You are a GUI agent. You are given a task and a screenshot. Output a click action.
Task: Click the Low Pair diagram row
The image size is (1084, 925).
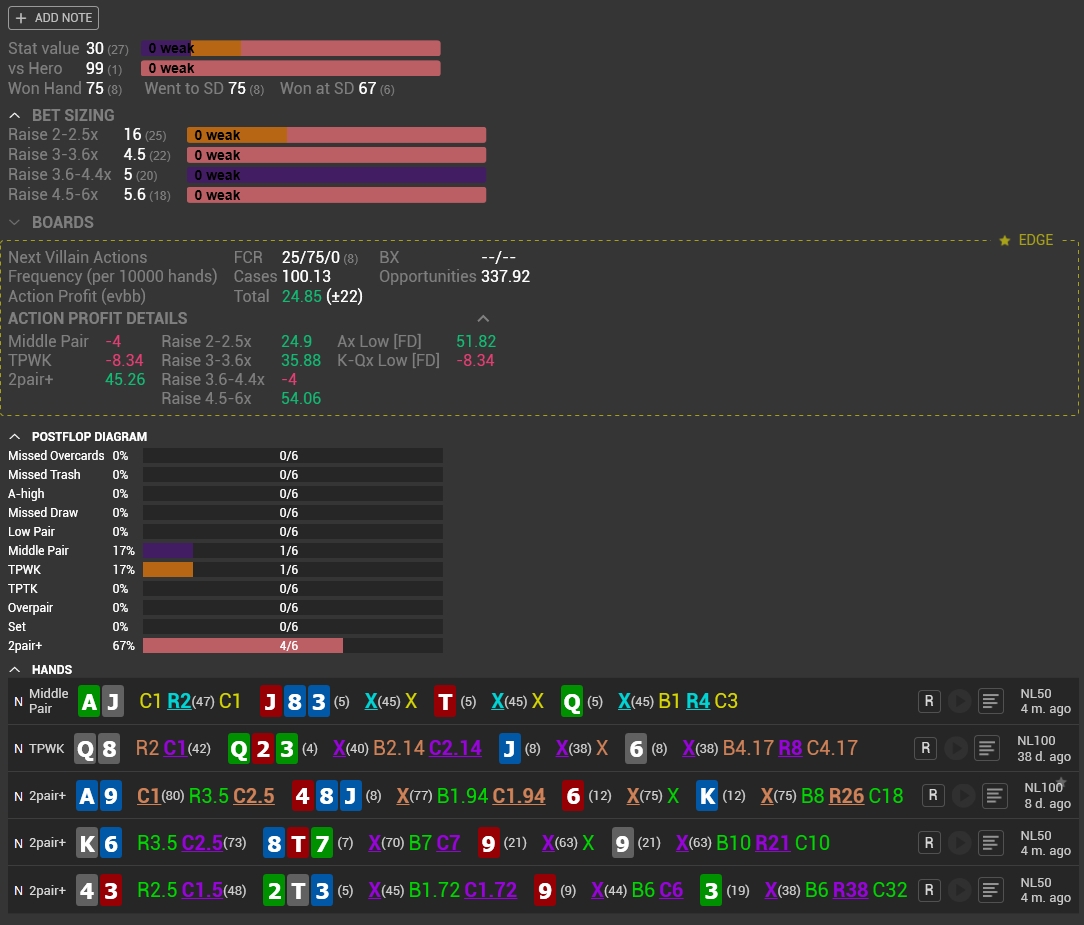[x=225, y=532]
